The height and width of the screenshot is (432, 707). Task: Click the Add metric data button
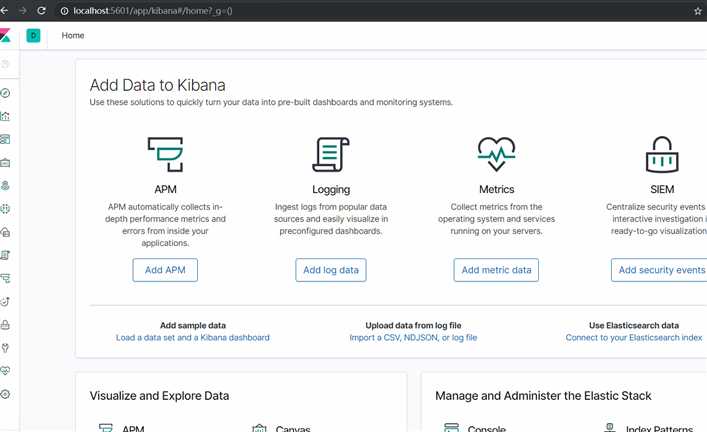[x=496, y=270]
